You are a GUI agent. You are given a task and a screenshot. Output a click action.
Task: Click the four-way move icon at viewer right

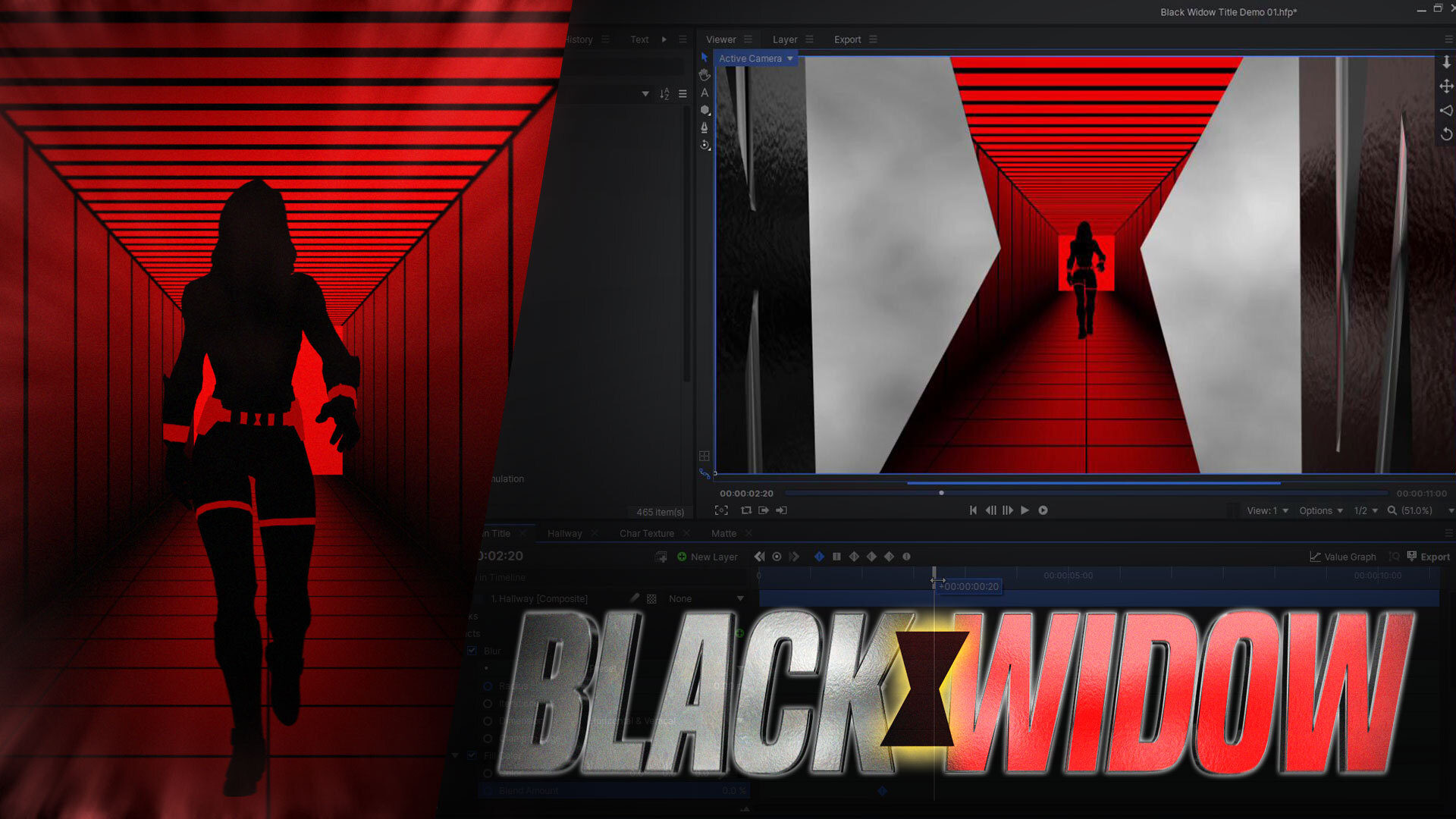click(1446, 86)
